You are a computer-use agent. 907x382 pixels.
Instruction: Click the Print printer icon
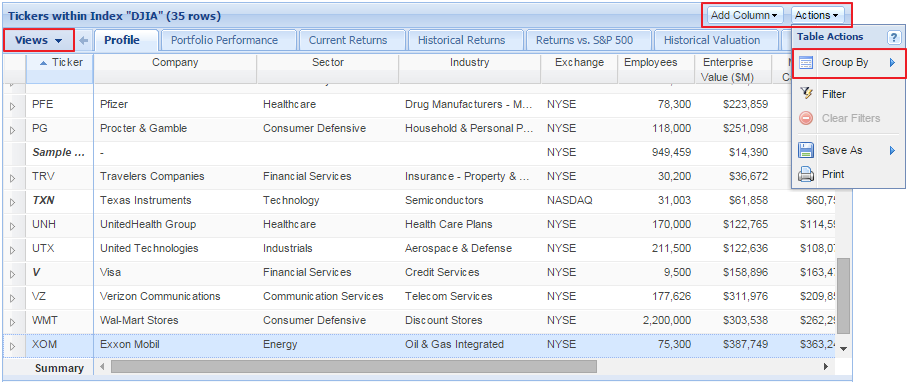coord(806,174)
